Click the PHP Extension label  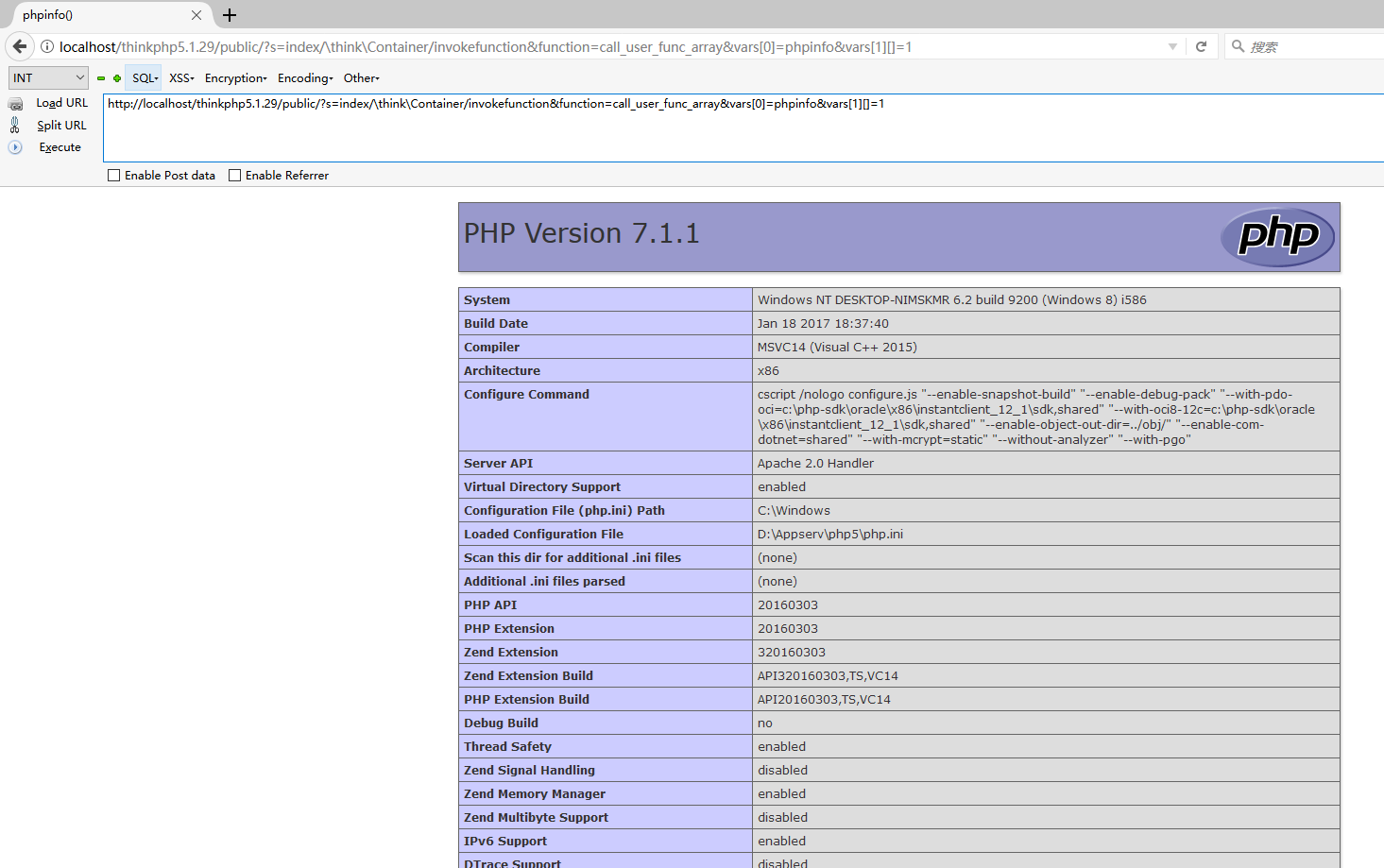point(509,629)
